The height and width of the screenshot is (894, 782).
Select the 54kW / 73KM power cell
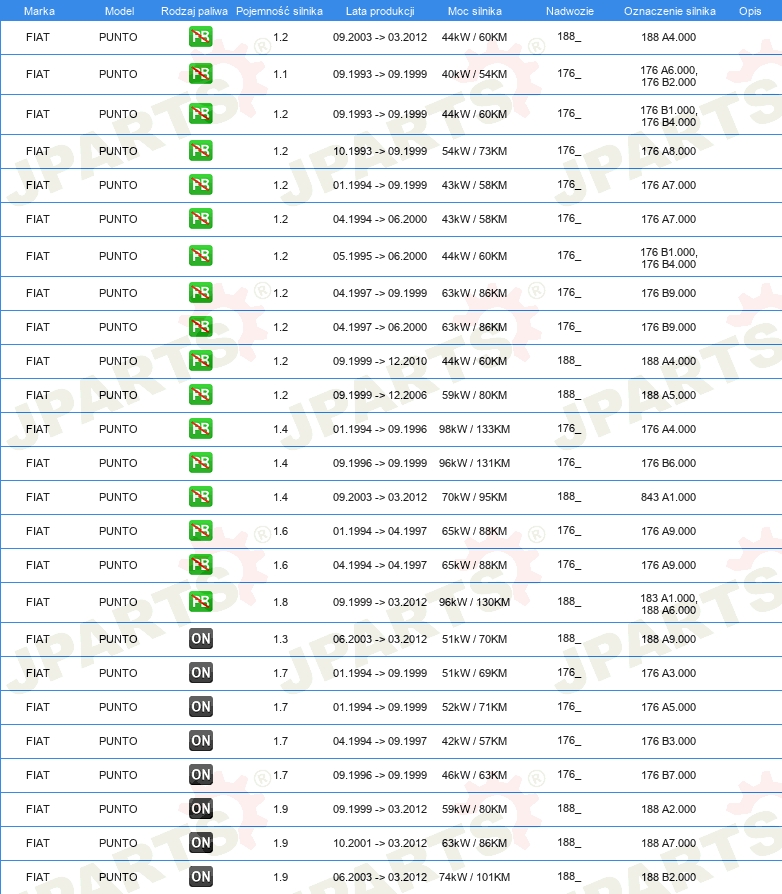474,151
